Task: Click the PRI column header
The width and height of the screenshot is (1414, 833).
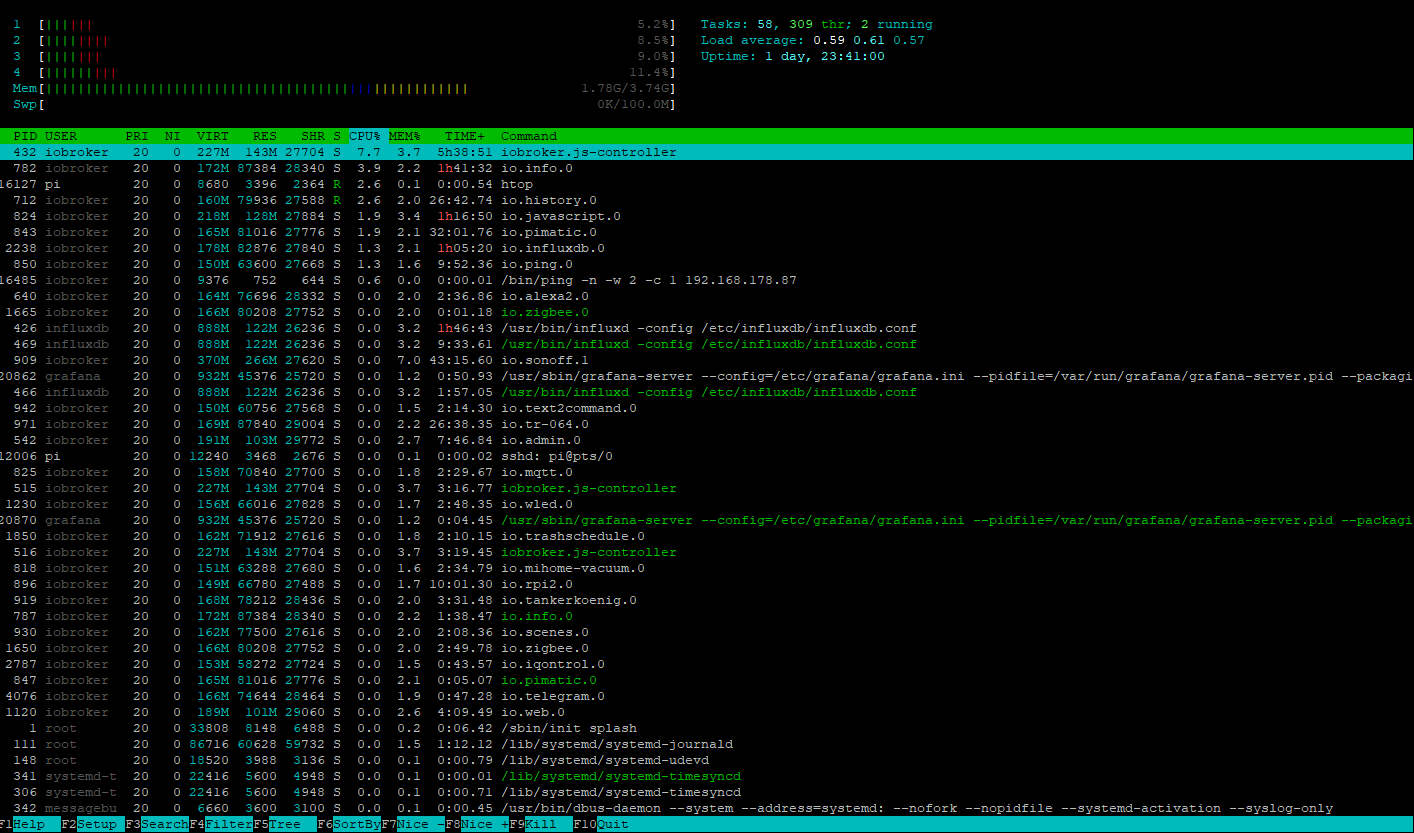Action: 137,136
